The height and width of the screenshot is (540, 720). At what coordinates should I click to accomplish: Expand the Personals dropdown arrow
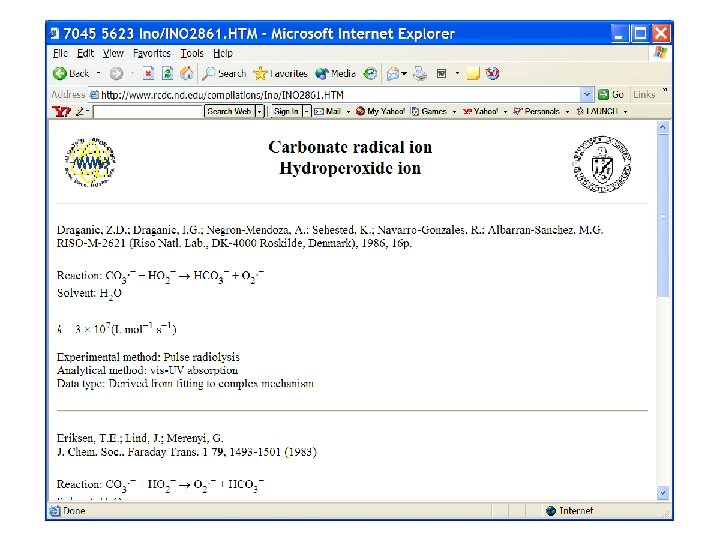pyautogui.click(x=567, y=112)
